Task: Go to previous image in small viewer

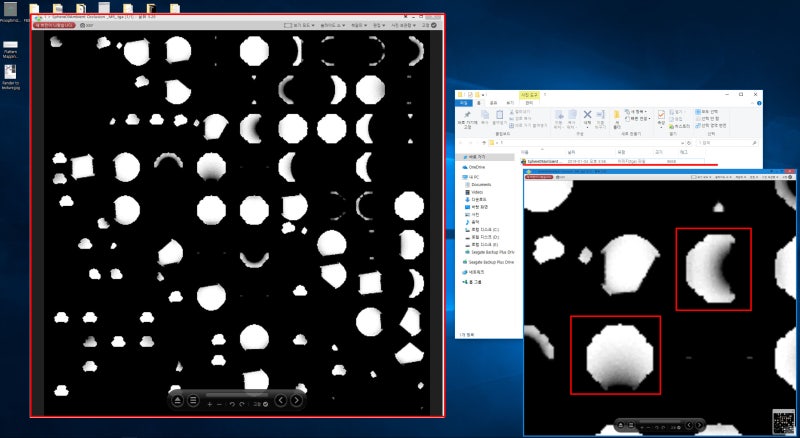Action: (688, 425)
